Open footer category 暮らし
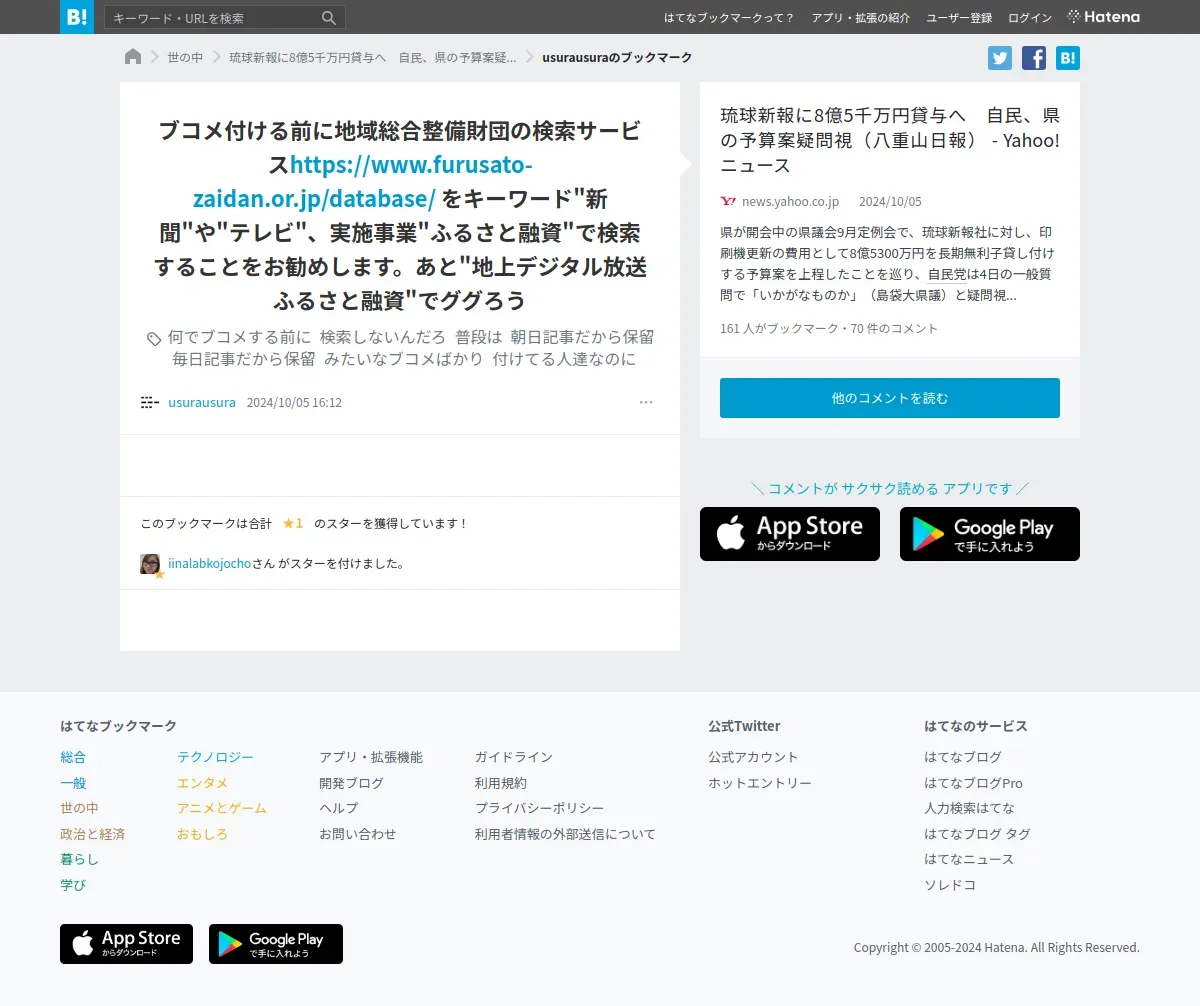 point(79,859)
